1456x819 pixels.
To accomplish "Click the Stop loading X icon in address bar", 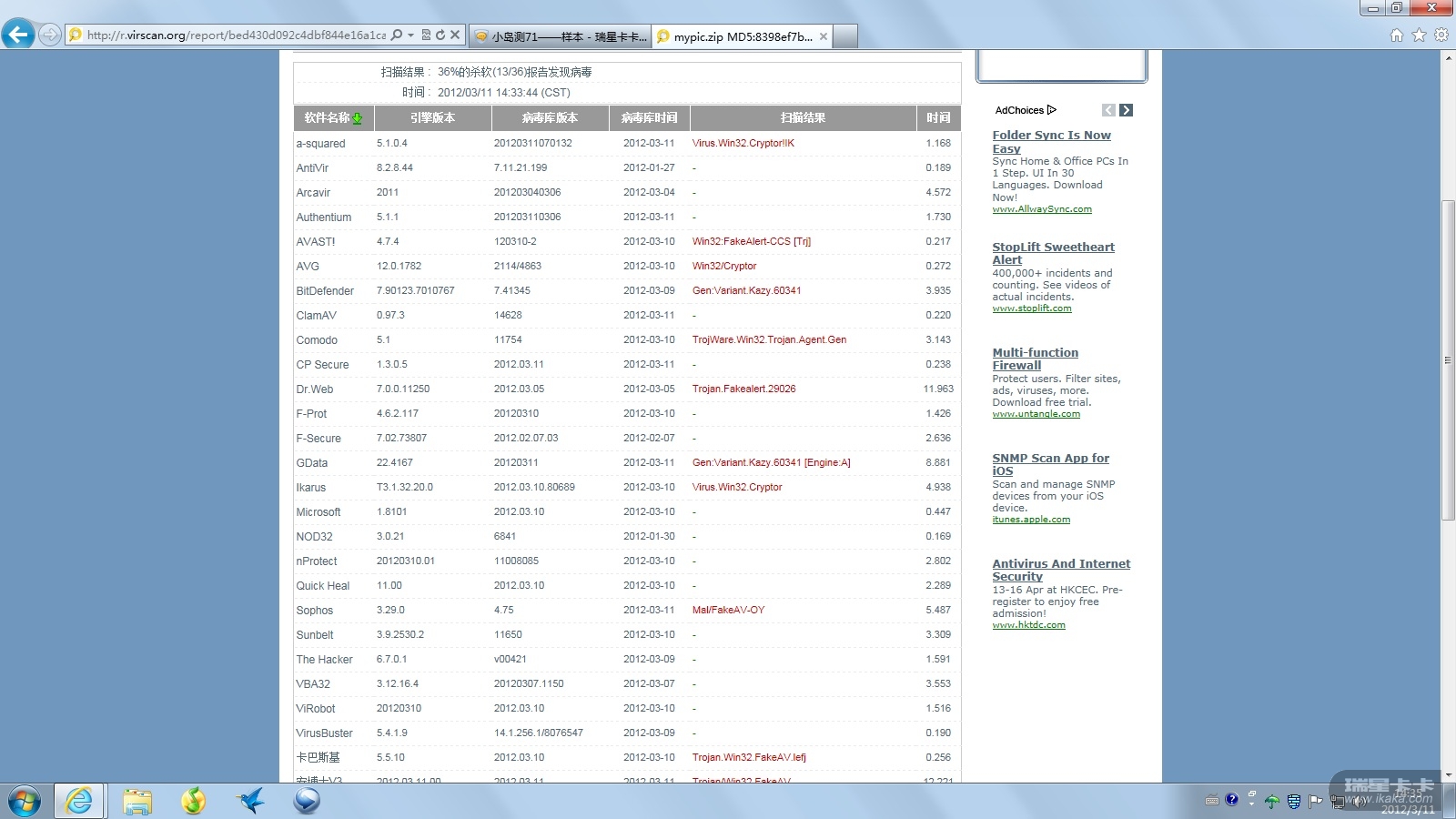I will (455, 35).
